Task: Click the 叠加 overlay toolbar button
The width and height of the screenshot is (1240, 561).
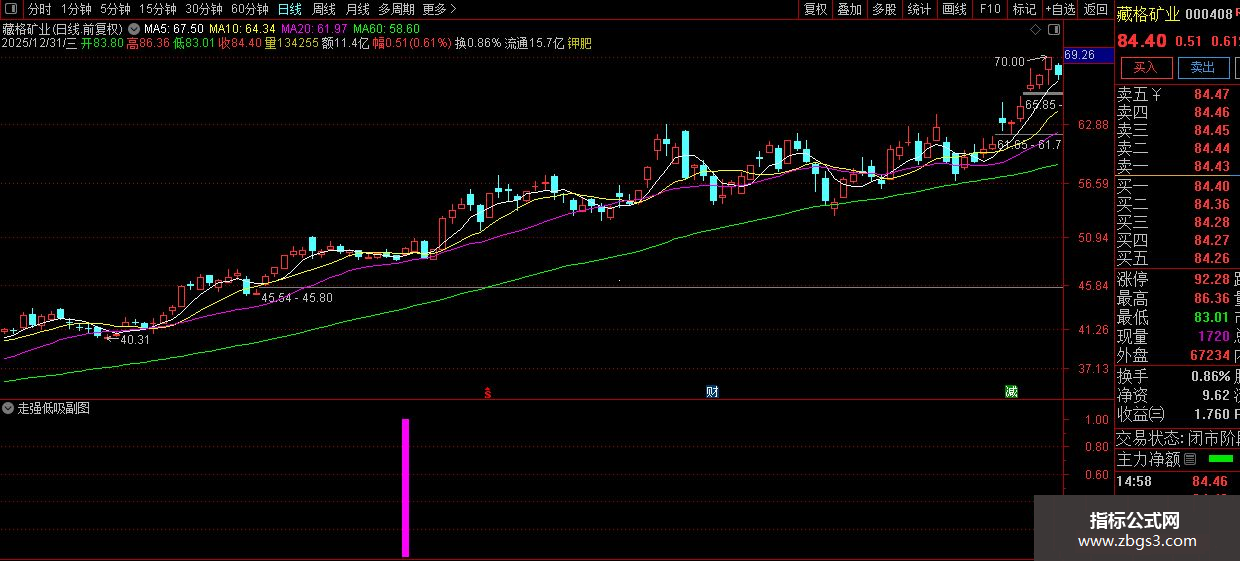Action: tap(849, 9)
